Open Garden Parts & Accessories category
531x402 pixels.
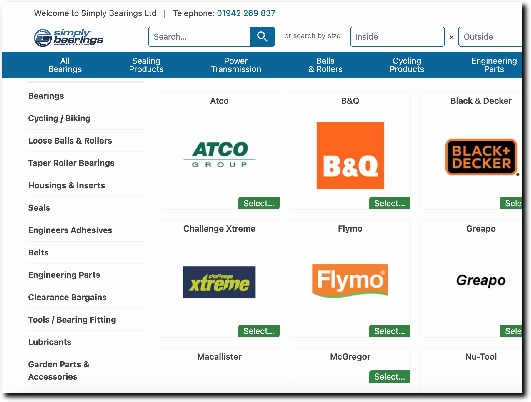coord(59,371)
